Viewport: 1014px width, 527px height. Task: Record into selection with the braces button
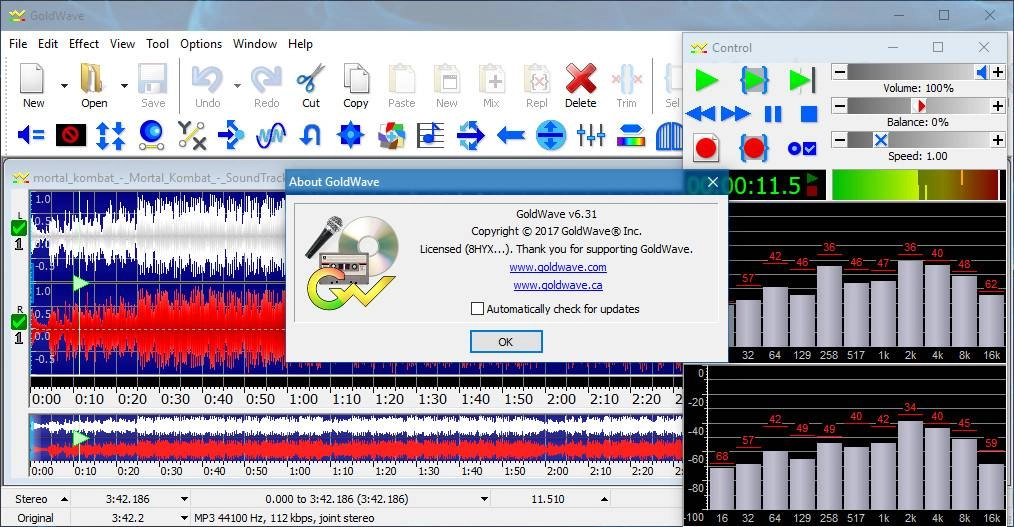pyautogui.click(x=754, y=148)
